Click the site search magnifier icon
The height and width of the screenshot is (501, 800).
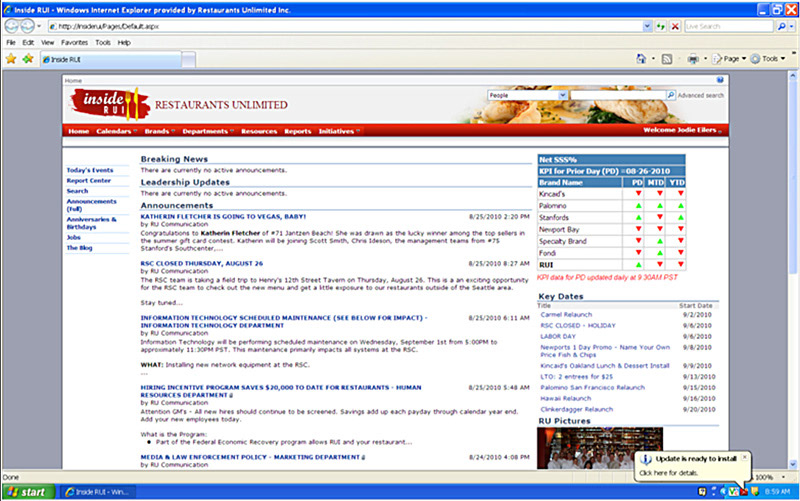671,95
